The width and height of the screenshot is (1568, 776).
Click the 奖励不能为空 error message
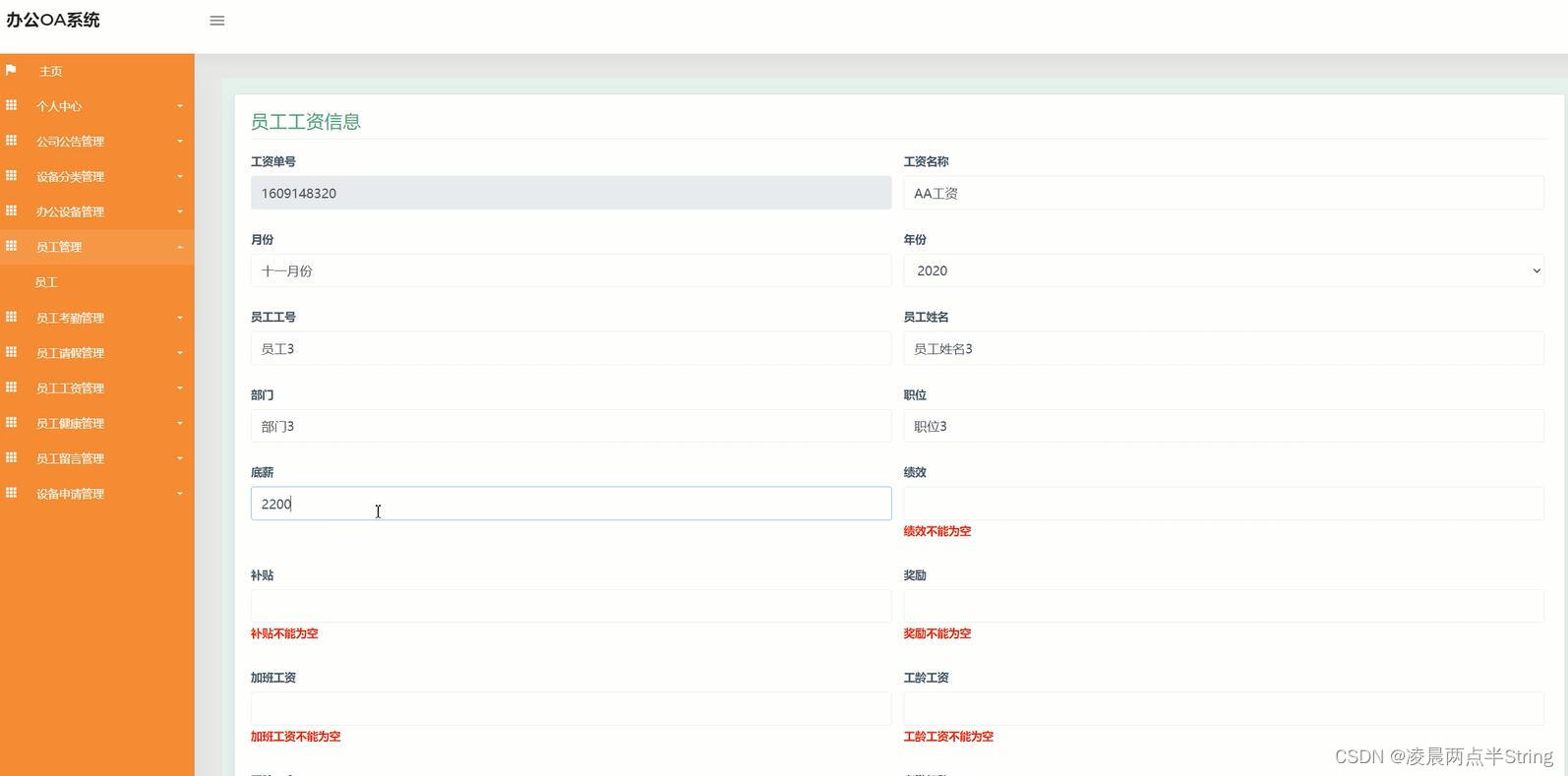(x=936, y=633)
